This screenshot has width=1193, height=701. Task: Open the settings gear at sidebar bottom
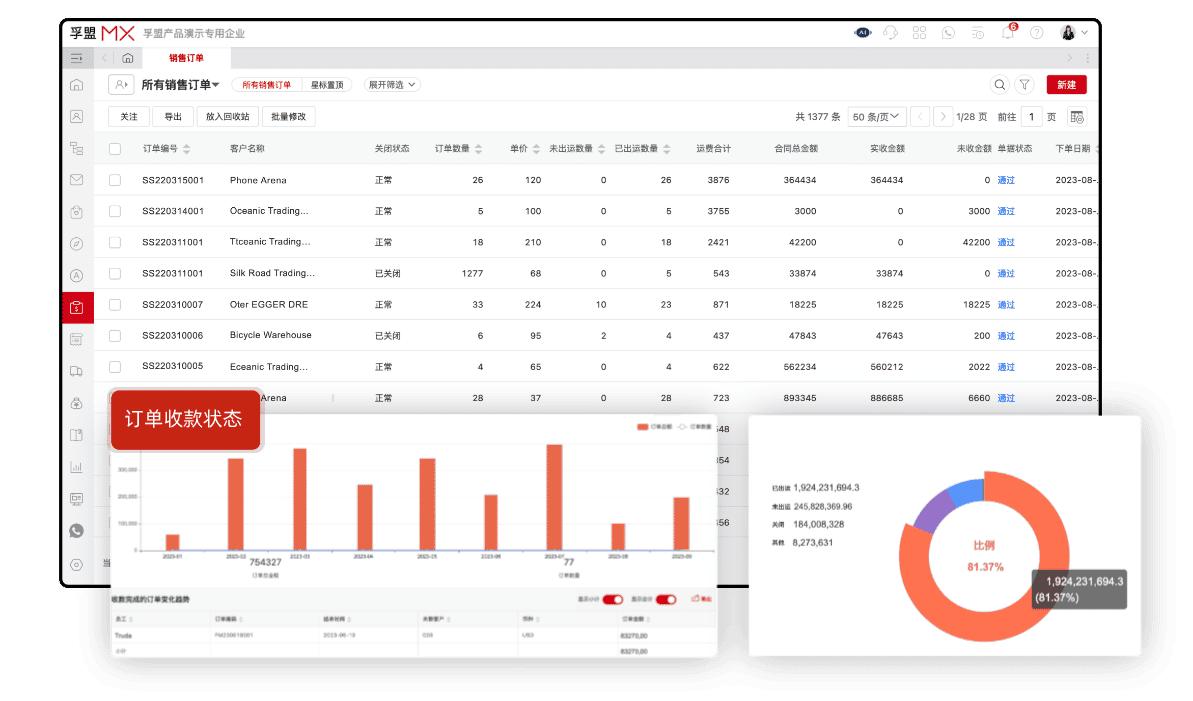(x=77, y=564)
